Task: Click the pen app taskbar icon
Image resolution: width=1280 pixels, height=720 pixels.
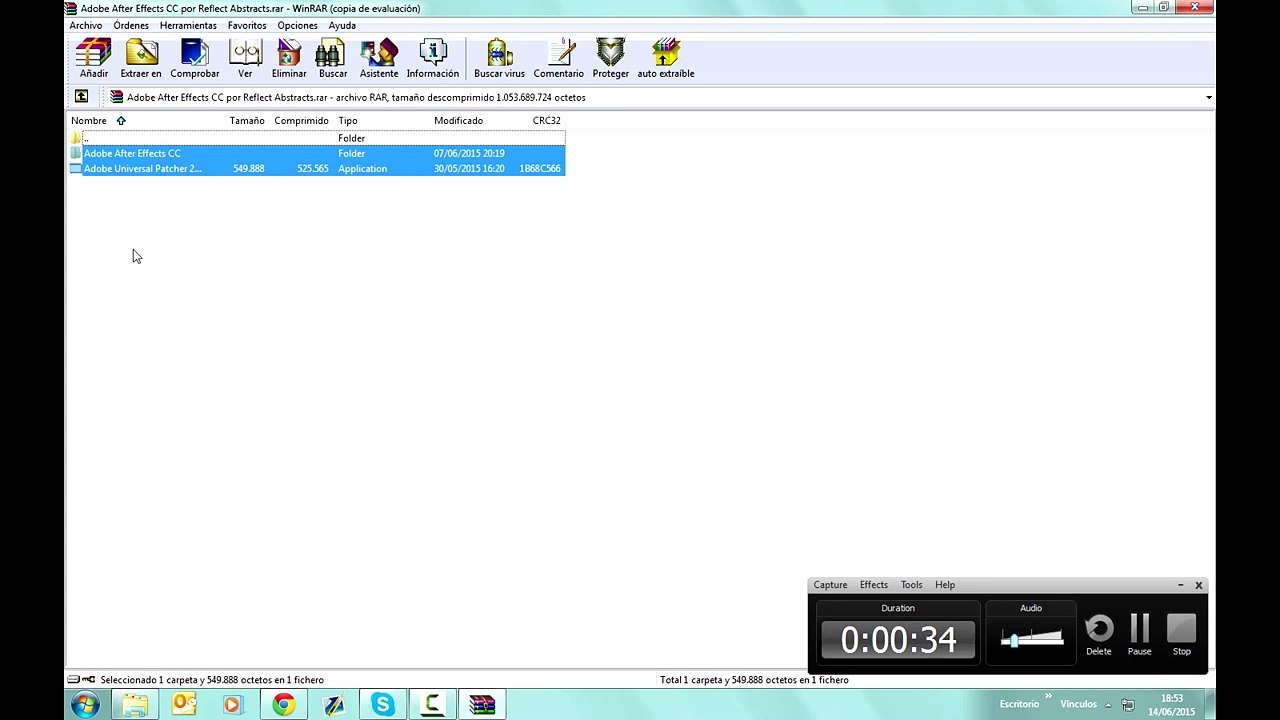Action: click(333, 704)
